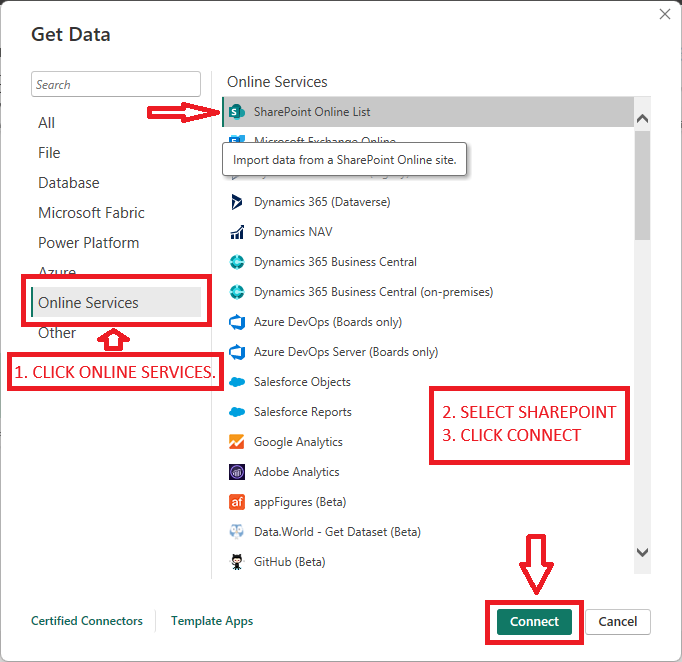Viewport: 682px width, 662px height.
Task: Click the appFigures orange icon
Action: (x=237, y=502)
